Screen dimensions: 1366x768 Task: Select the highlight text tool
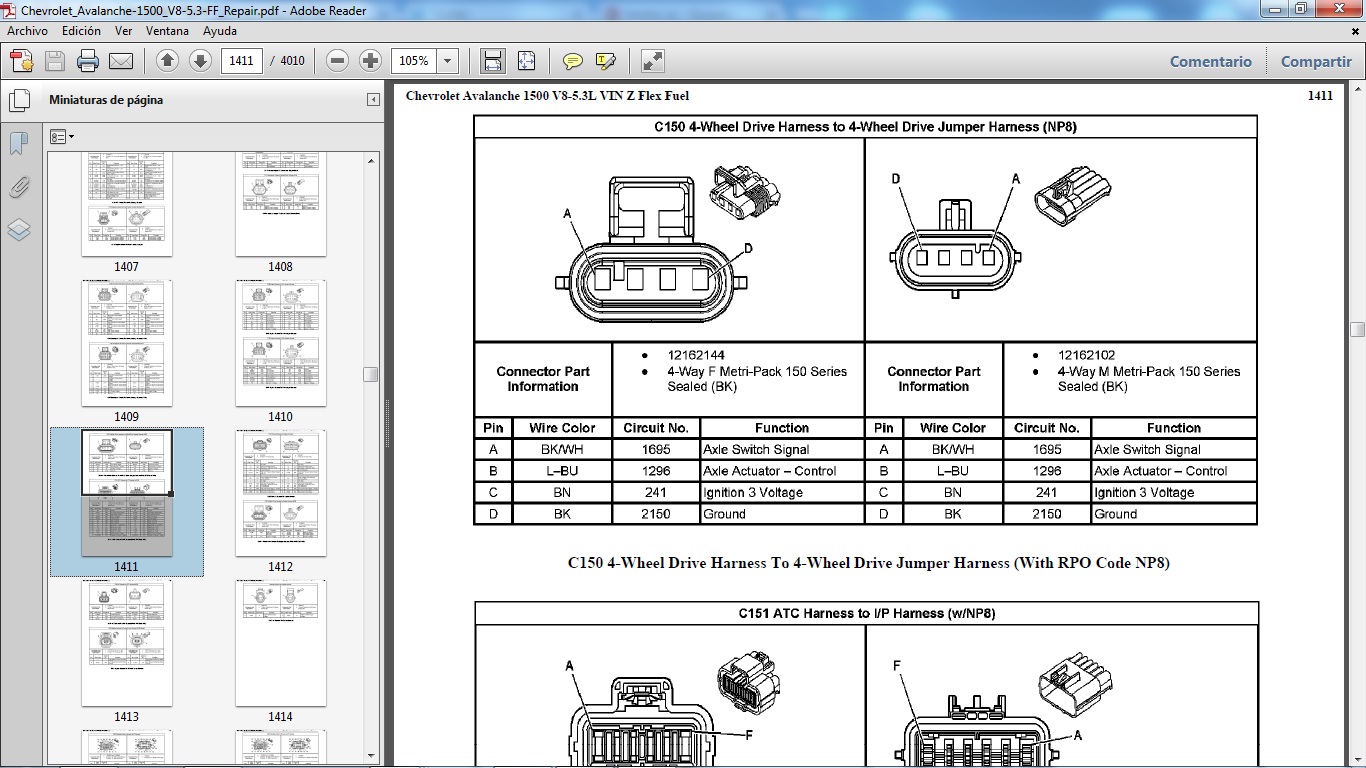tap(605, 61)
